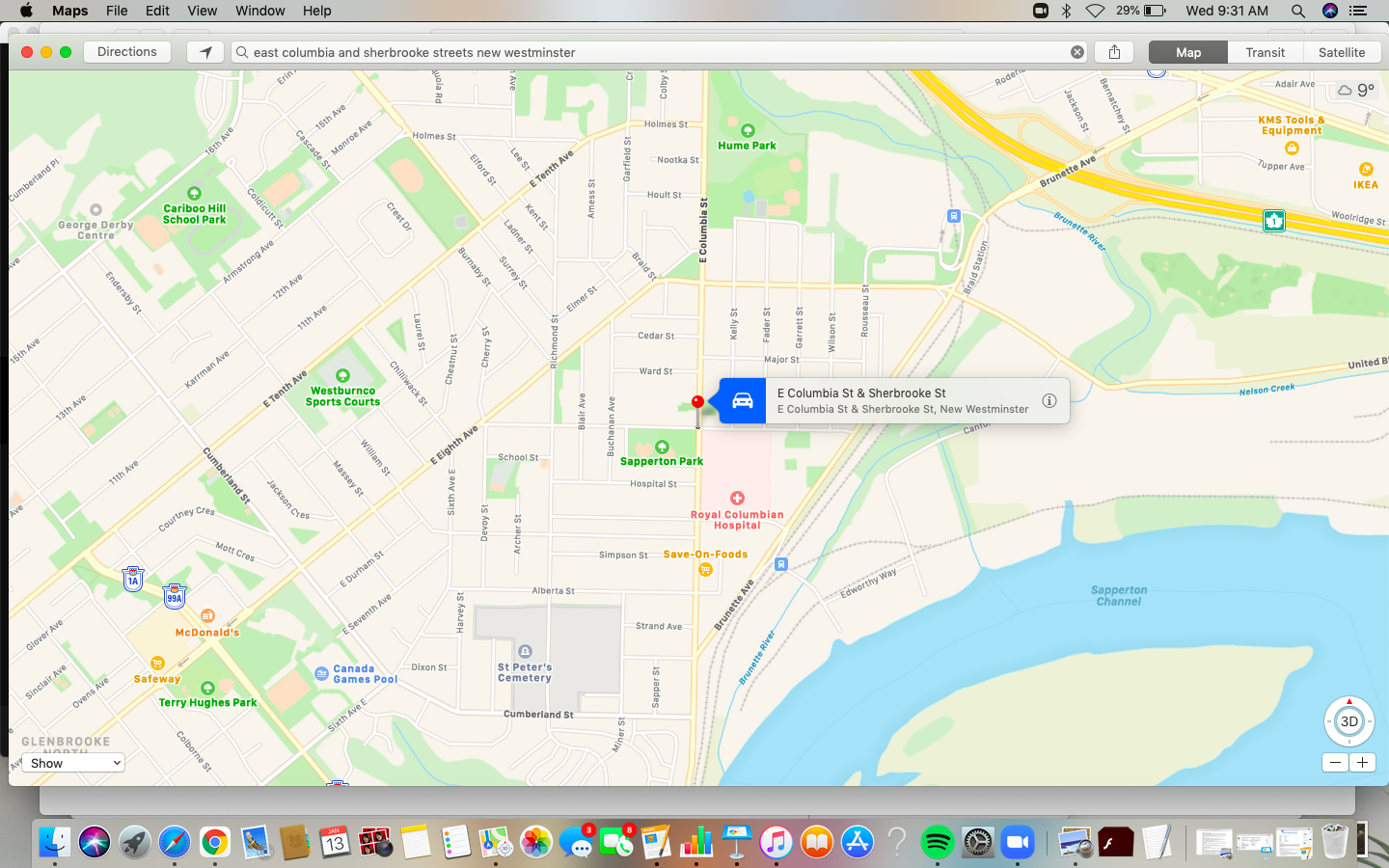Open Notification Center list icon
1389x868 pixels.
click(x=1358, y=11)
